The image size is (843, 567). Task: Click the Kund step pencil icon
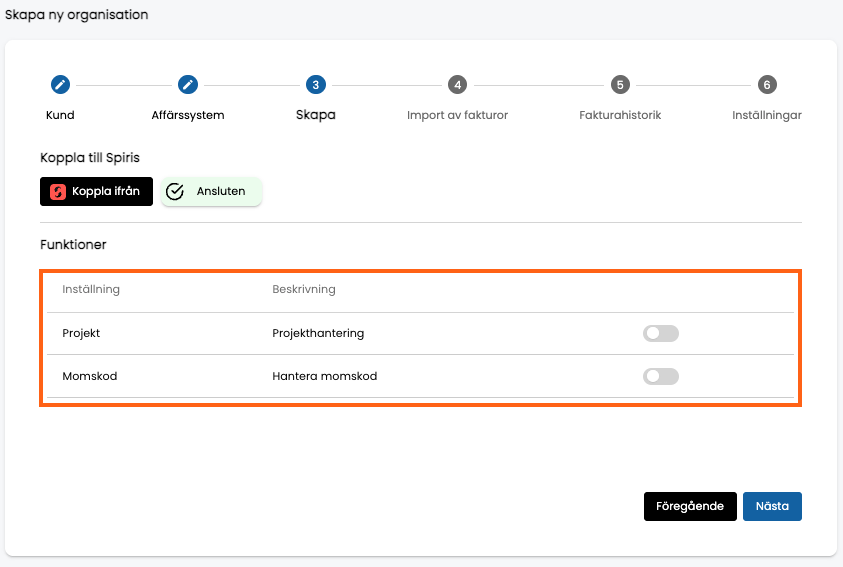tap(60, 85)
